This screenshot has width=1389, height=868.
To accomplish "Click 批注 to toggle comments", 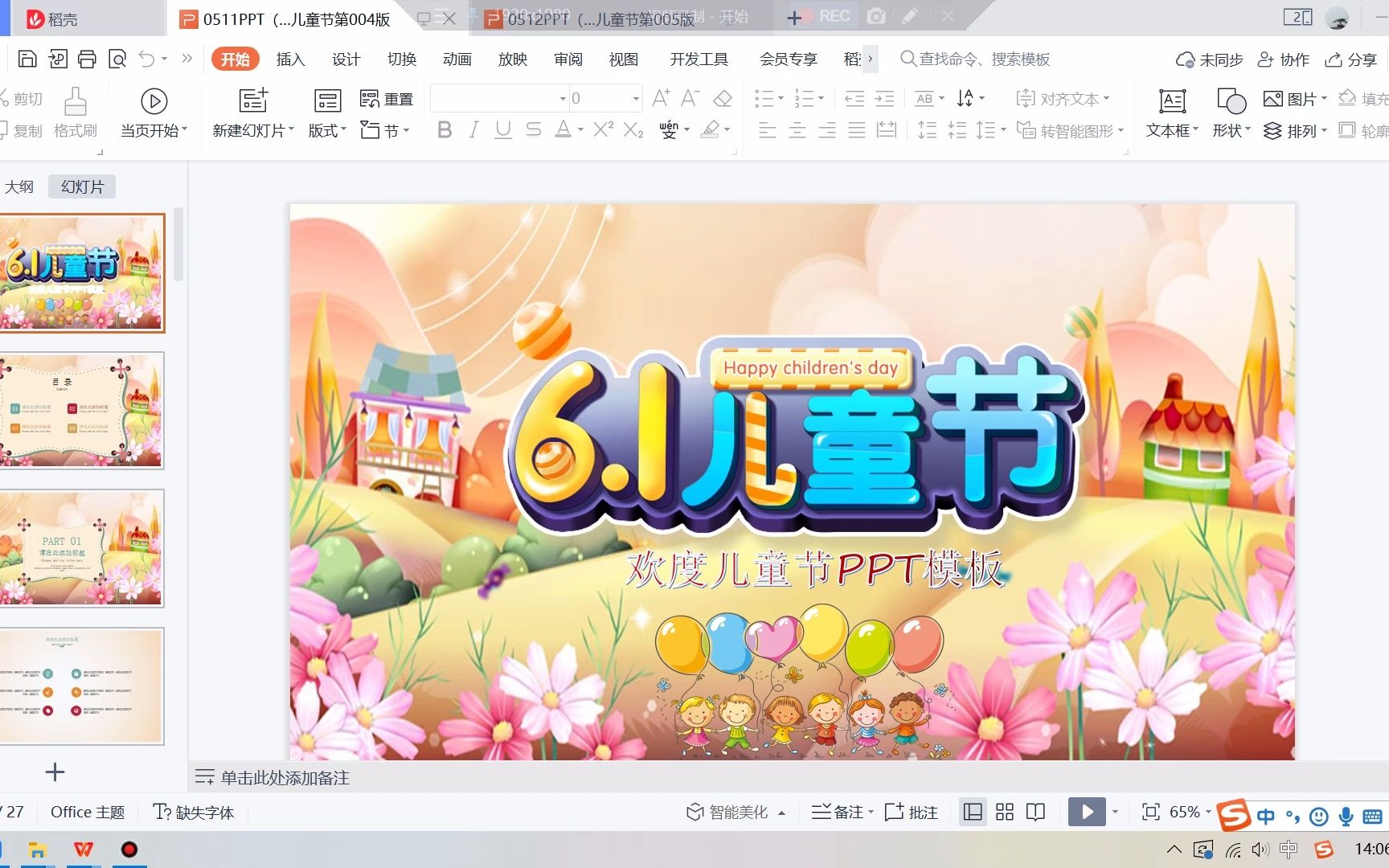I will tap(910, 812).
